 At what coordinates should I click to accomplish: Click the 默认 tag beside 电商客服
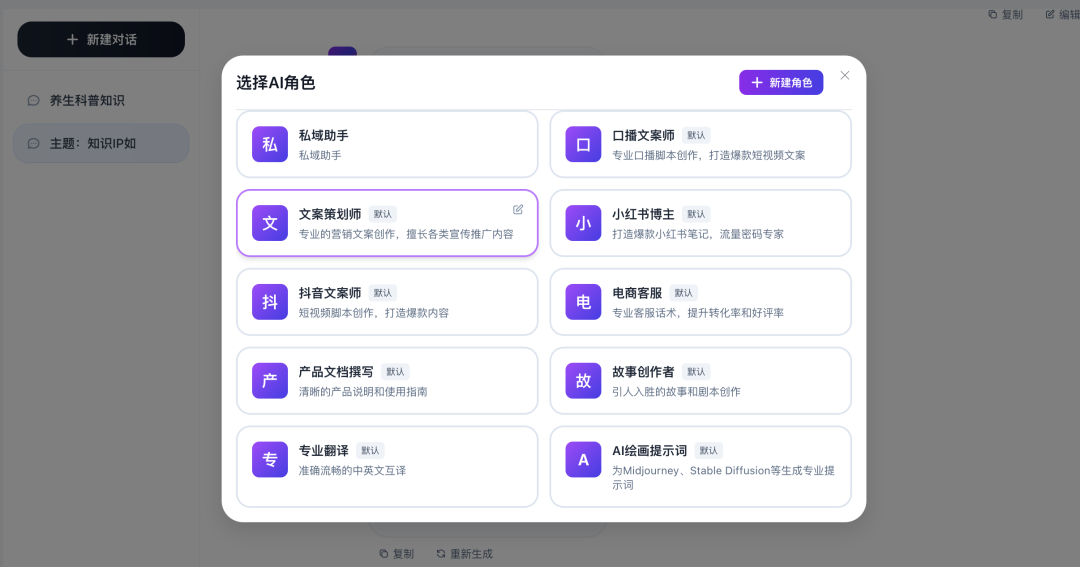(x=684, y=293)
